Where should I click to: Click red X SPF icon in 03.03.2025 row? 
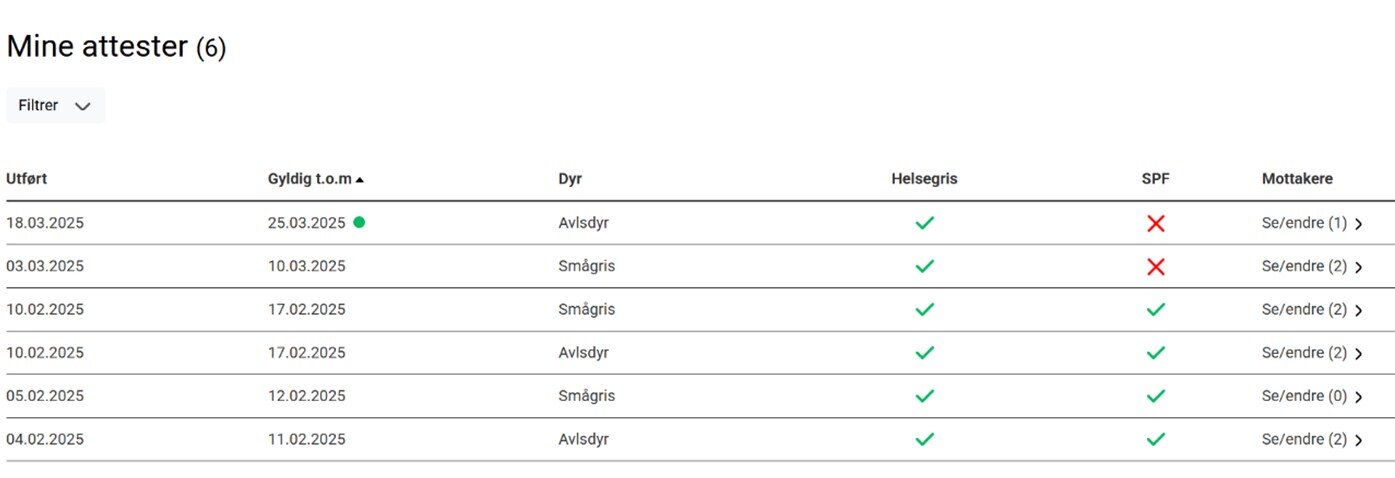(1155, 267)
